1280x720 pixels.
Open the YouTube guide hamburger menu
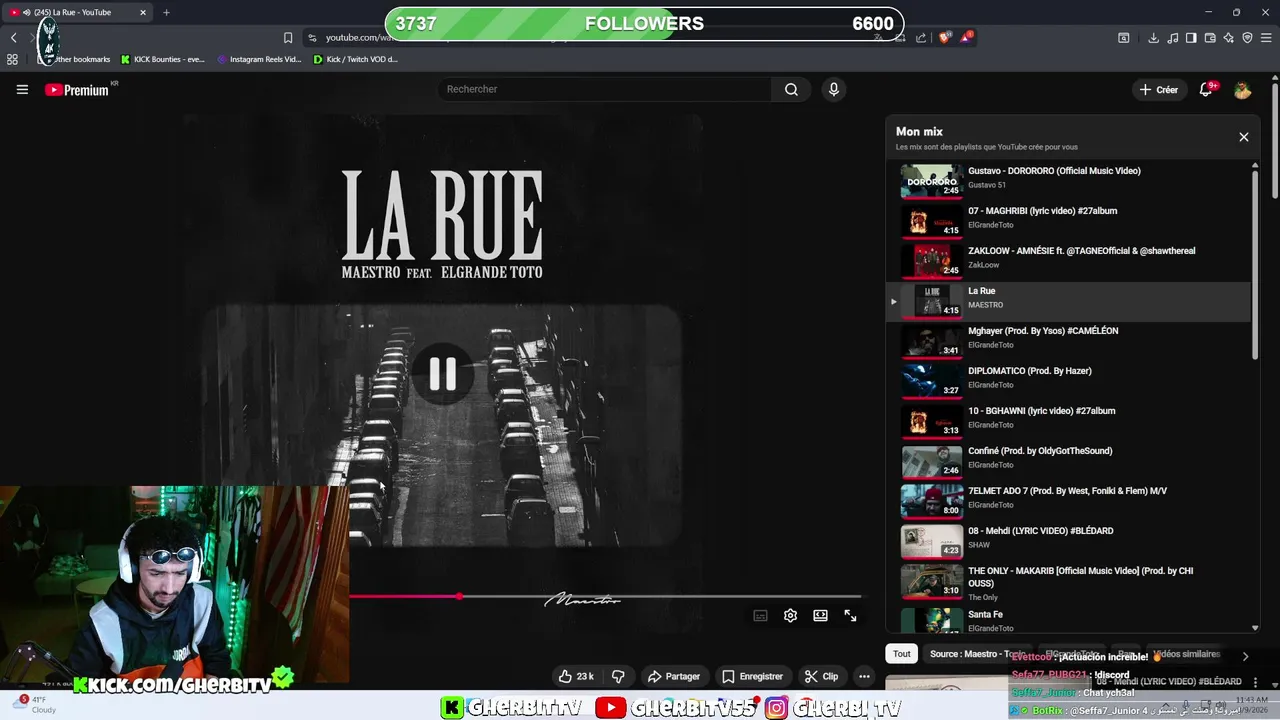tap(22, 89)
